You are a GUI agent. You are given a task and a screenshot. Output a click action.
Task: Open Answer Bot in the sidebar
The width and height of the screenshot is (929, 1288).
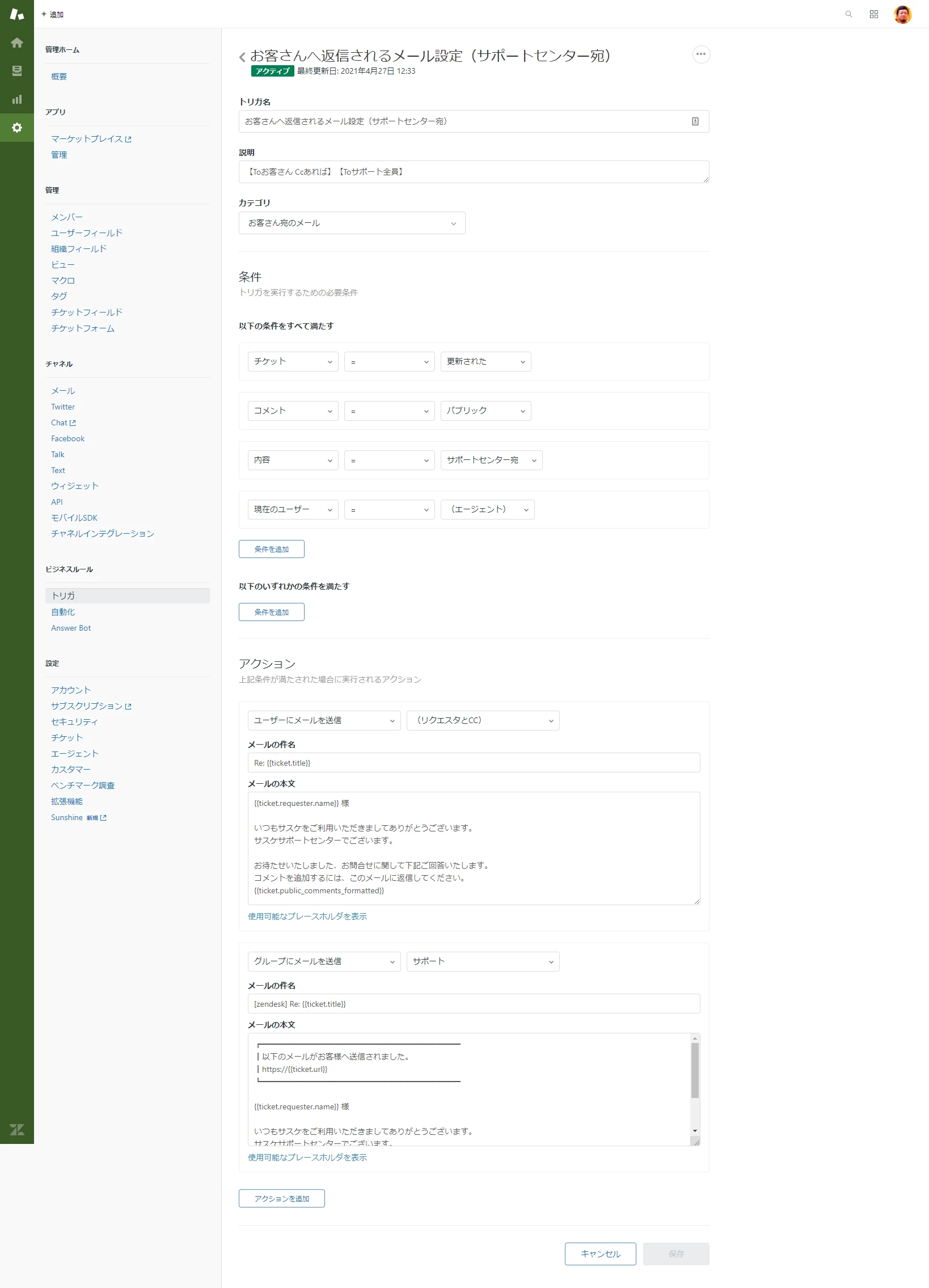[71, 628]
